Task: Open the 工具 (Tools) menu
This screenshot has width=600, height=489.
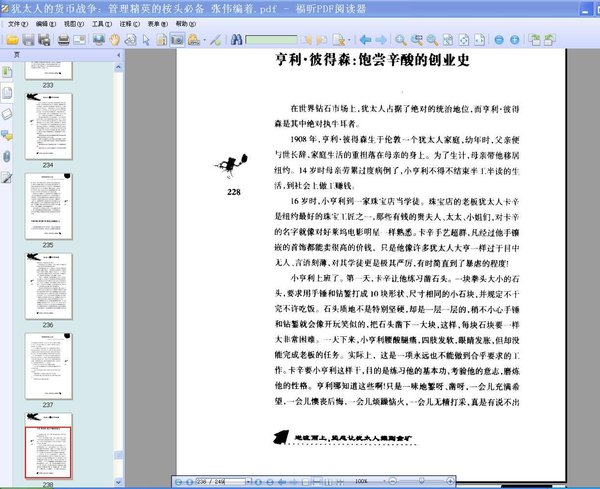Action: coord(101,21)
